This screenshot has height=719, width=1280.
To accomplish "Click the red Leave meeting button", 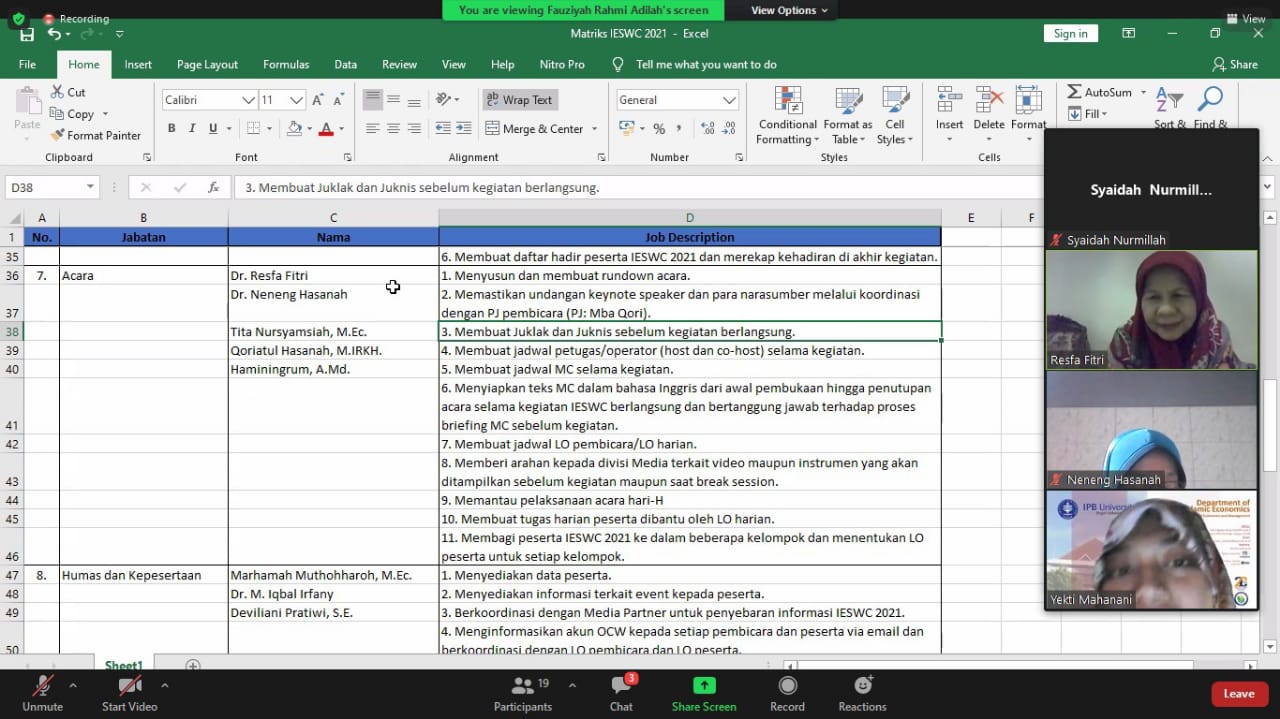I will click(x=1239, y=694).
